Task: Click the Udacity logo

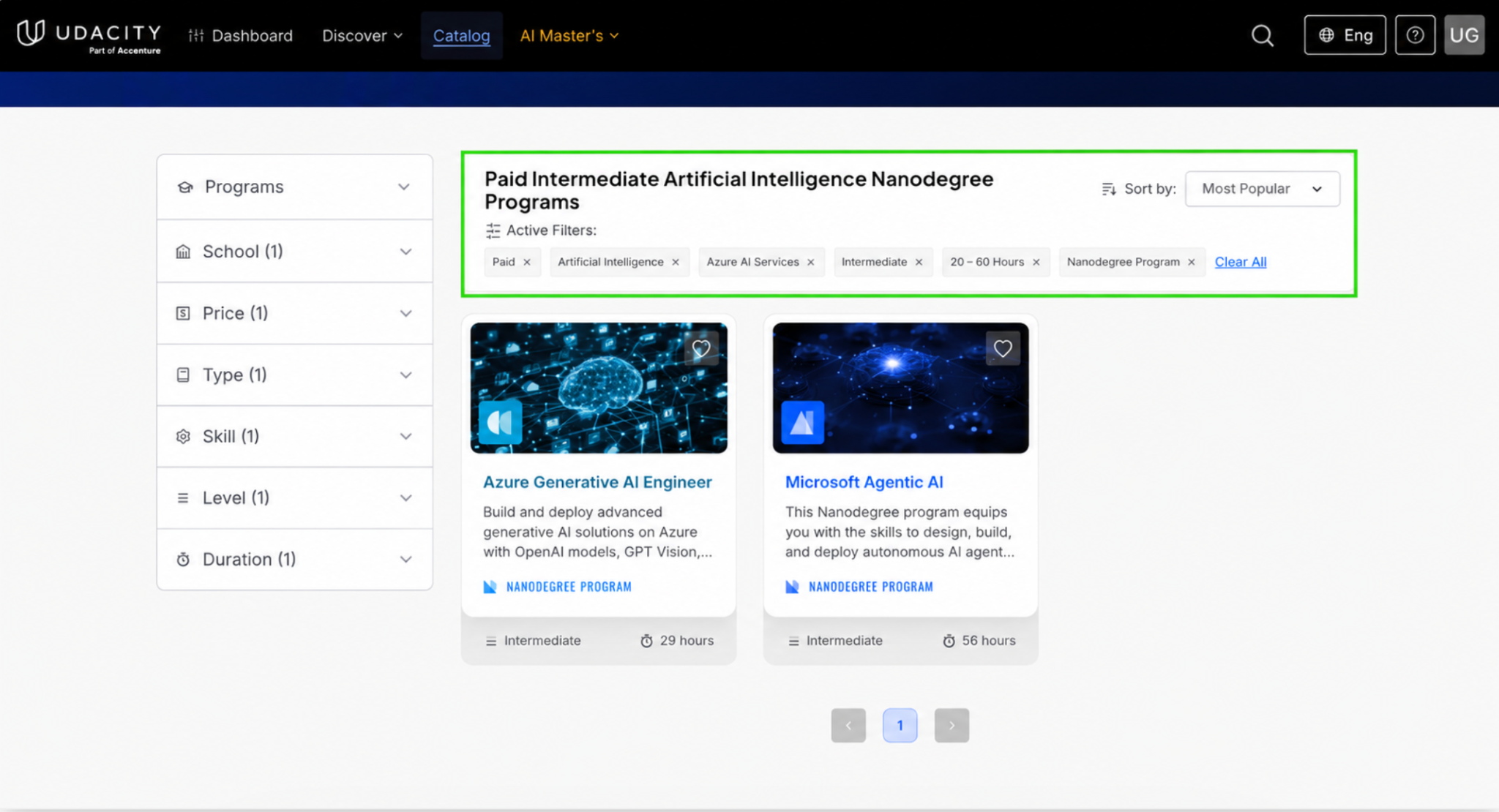Action: click(89, 36)
